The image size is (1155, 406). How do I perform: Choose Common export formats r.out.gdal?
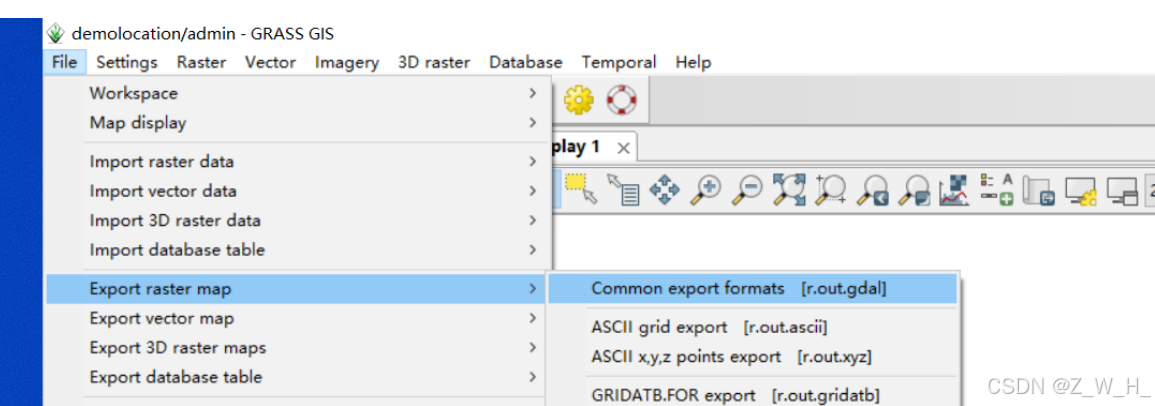click(x=753, y=289)
